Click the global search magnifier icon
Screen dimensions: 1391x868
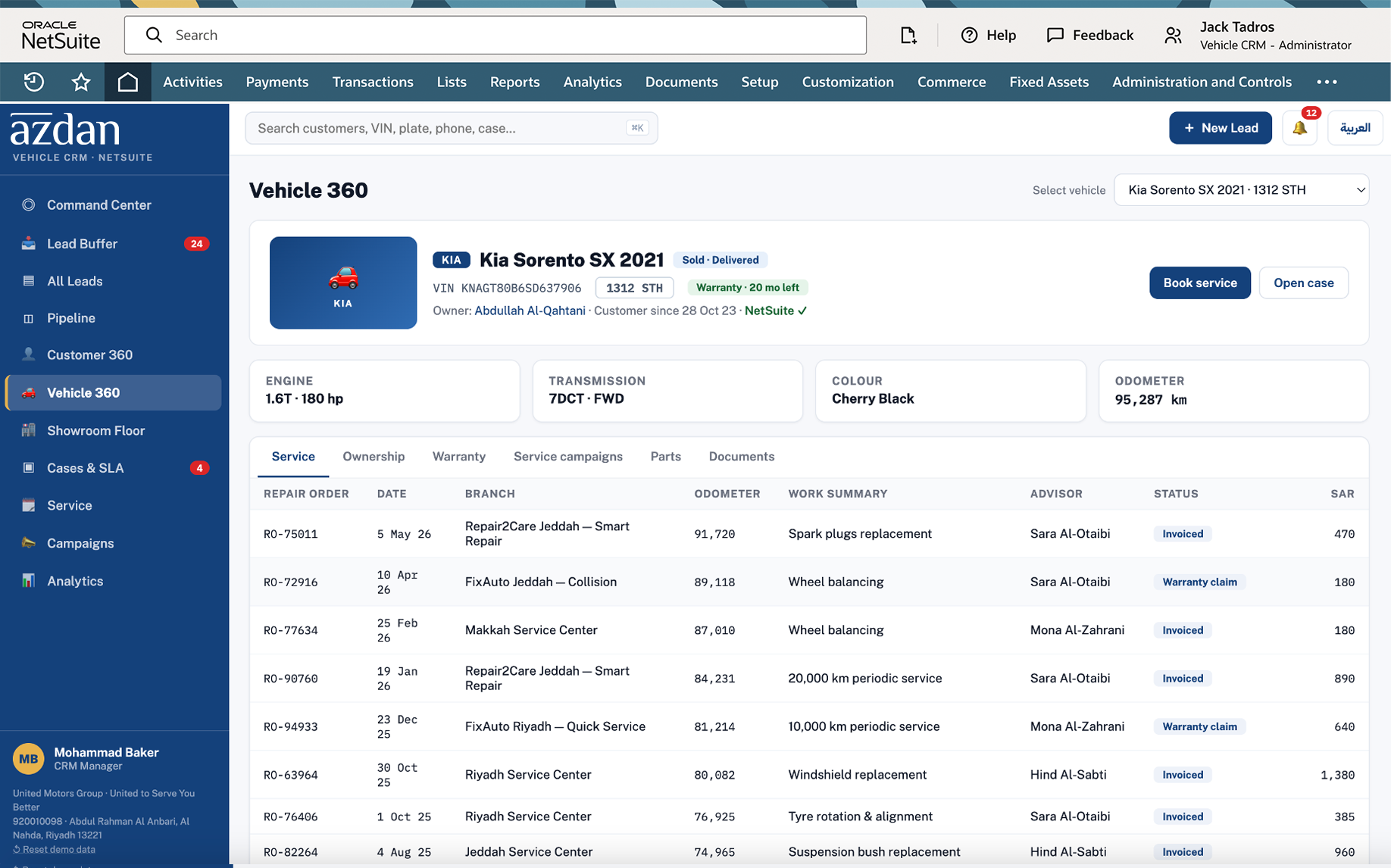[x=154, y=35]
